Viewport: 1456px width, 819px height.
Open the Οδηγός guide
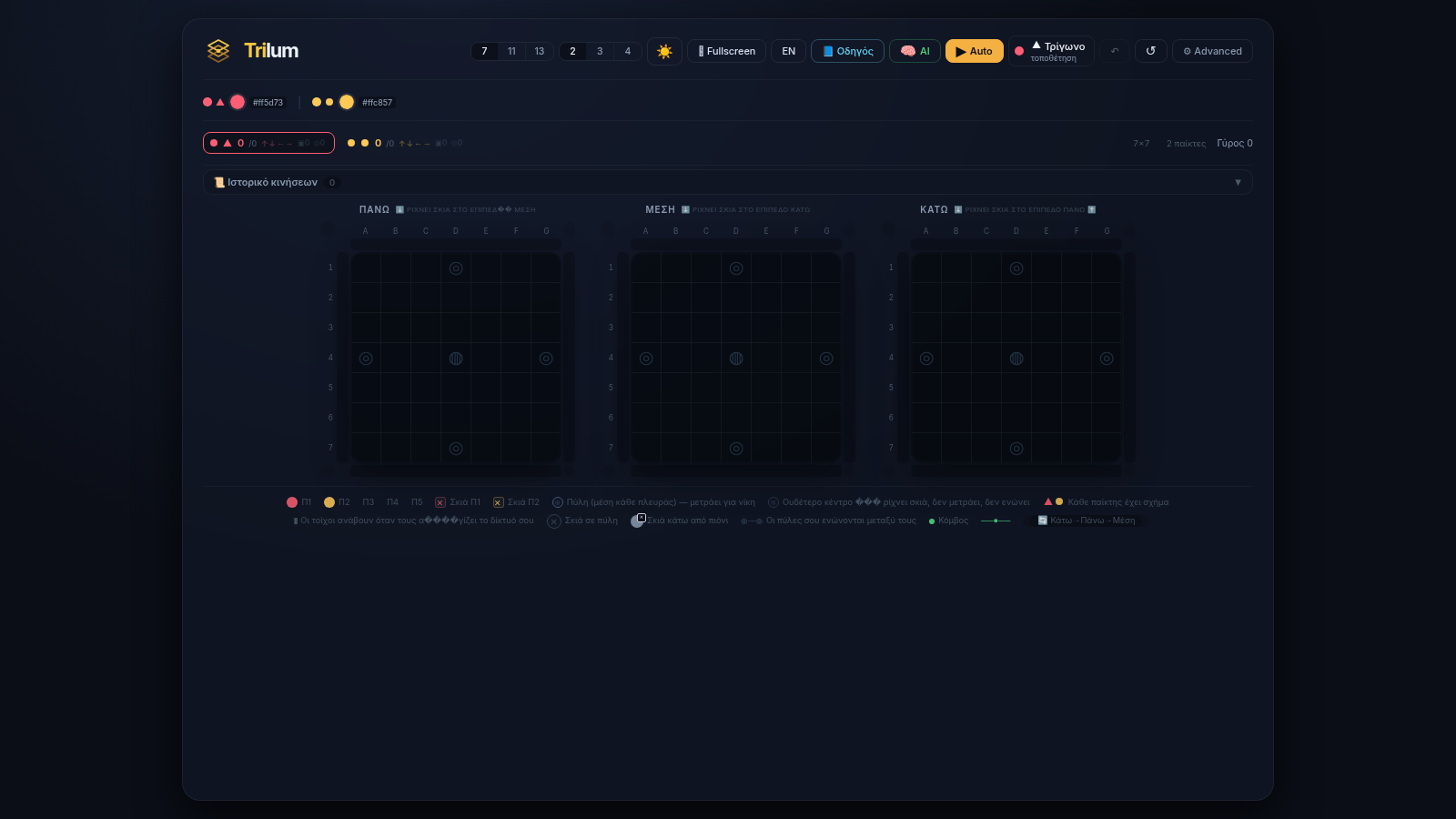point(847,51)
